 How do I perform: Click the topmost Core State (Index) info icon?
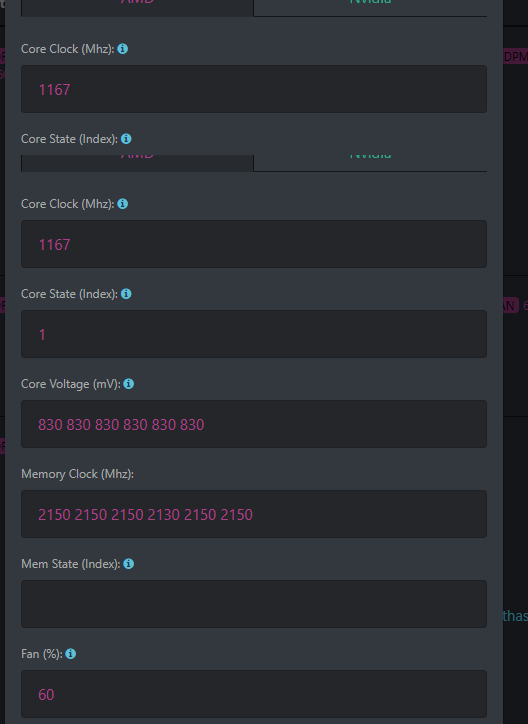pos(126,139)
